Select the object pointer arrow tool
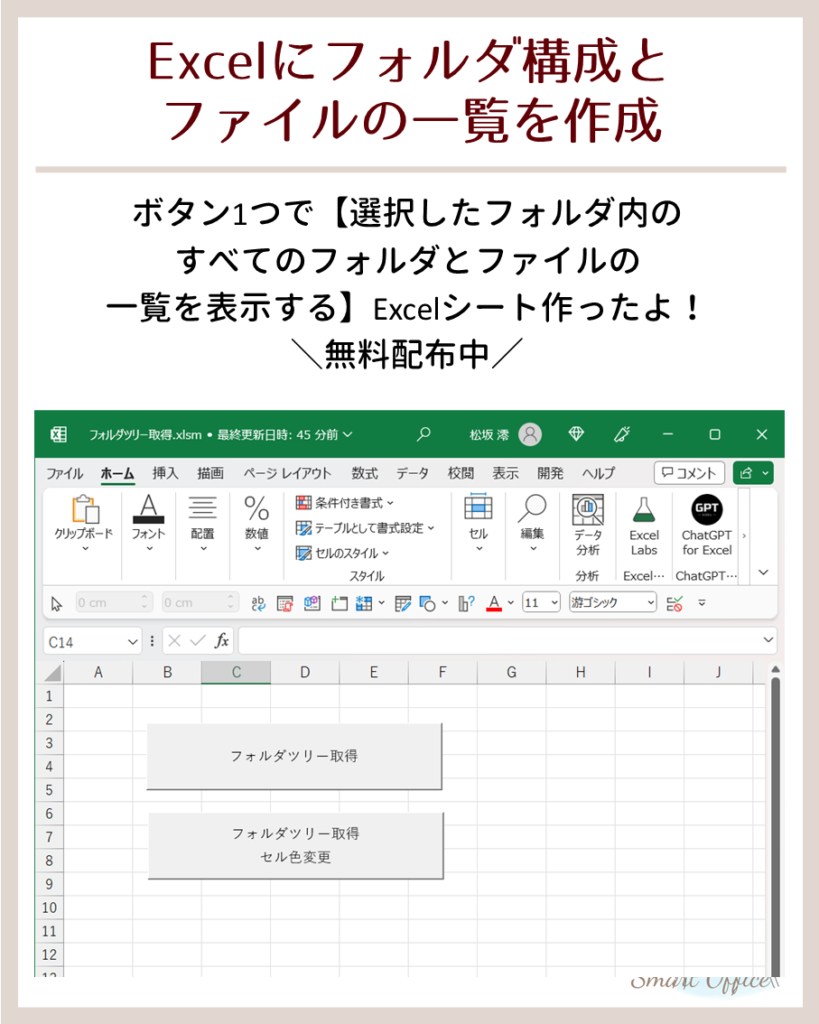The height and width of the screenshot is (1024, 819). 57,603
